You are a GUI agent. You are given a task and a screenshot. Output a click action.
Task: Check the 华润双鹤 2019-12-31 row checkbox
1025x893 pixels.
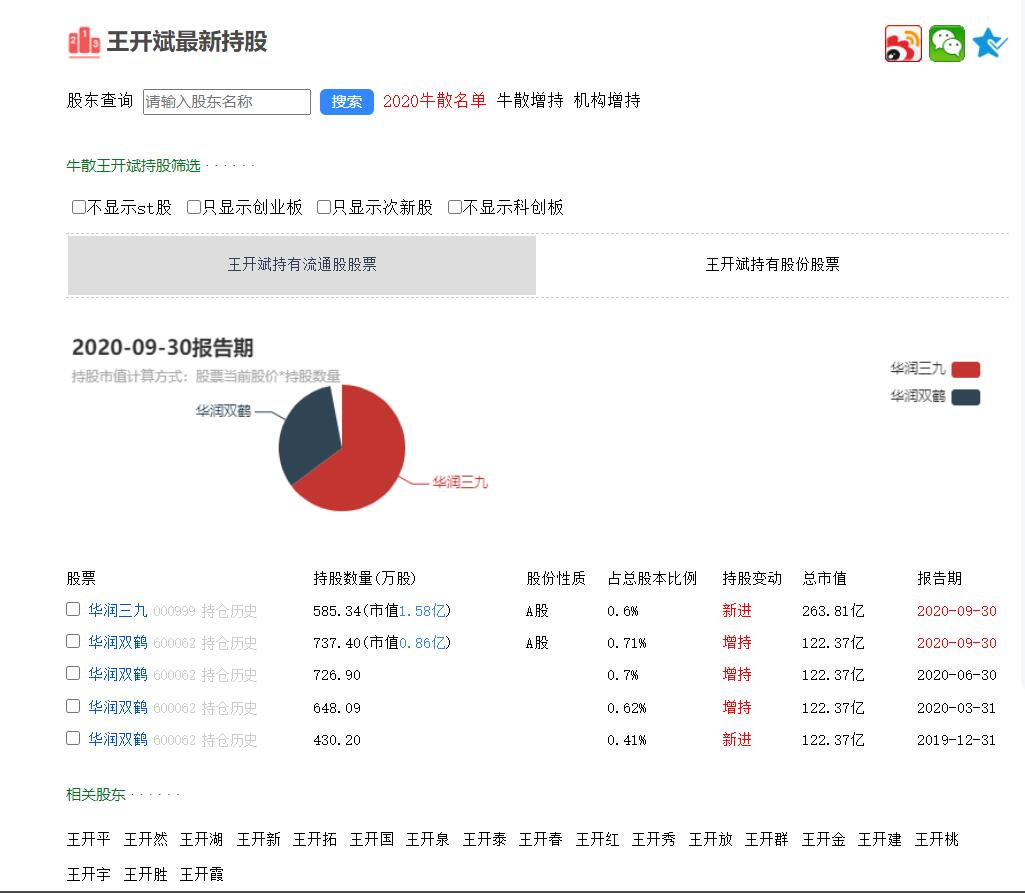click(x=73, y=738)
